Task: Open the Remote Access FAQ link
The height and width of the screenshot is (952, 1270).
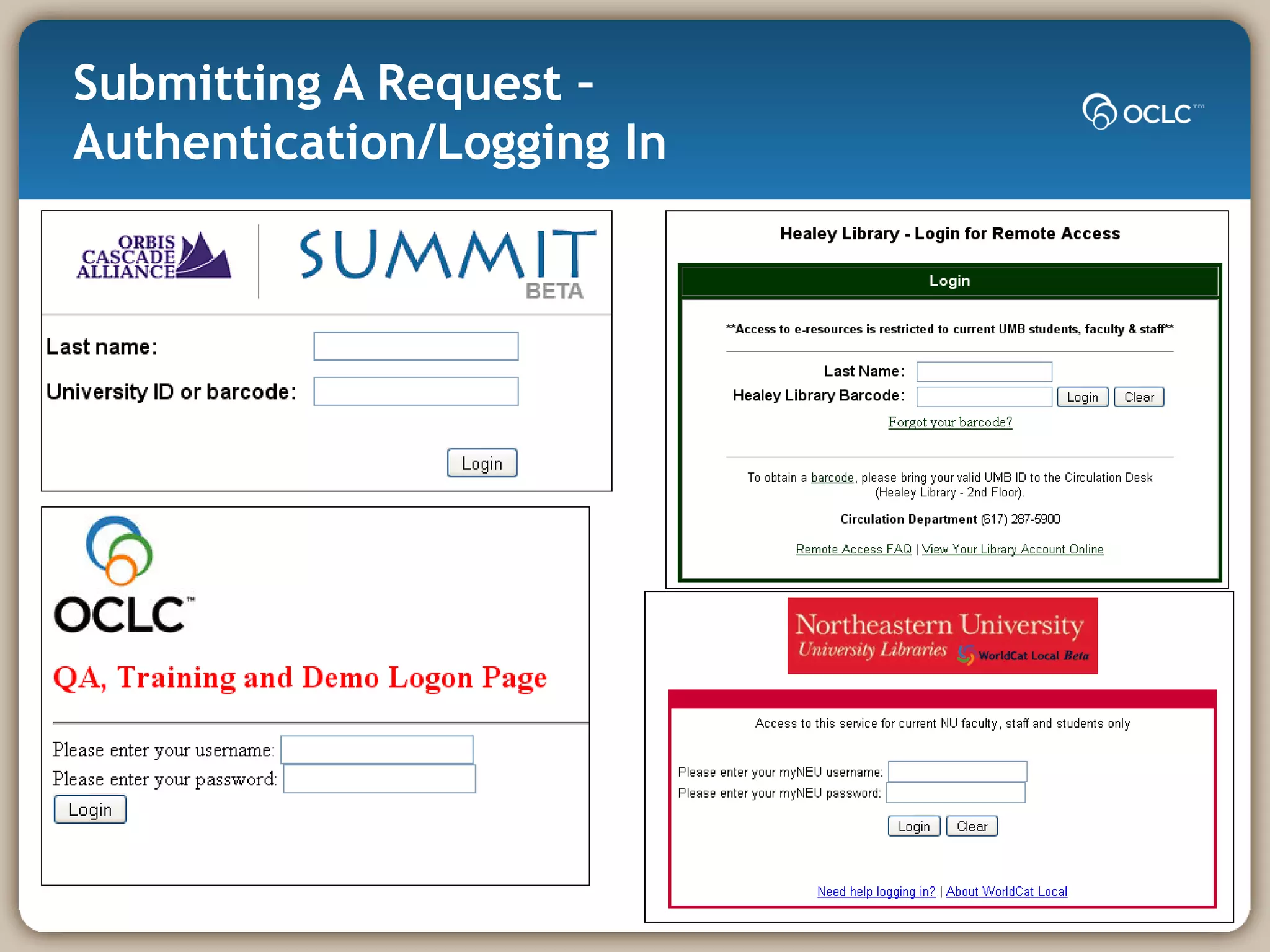Action: [853, 549]
